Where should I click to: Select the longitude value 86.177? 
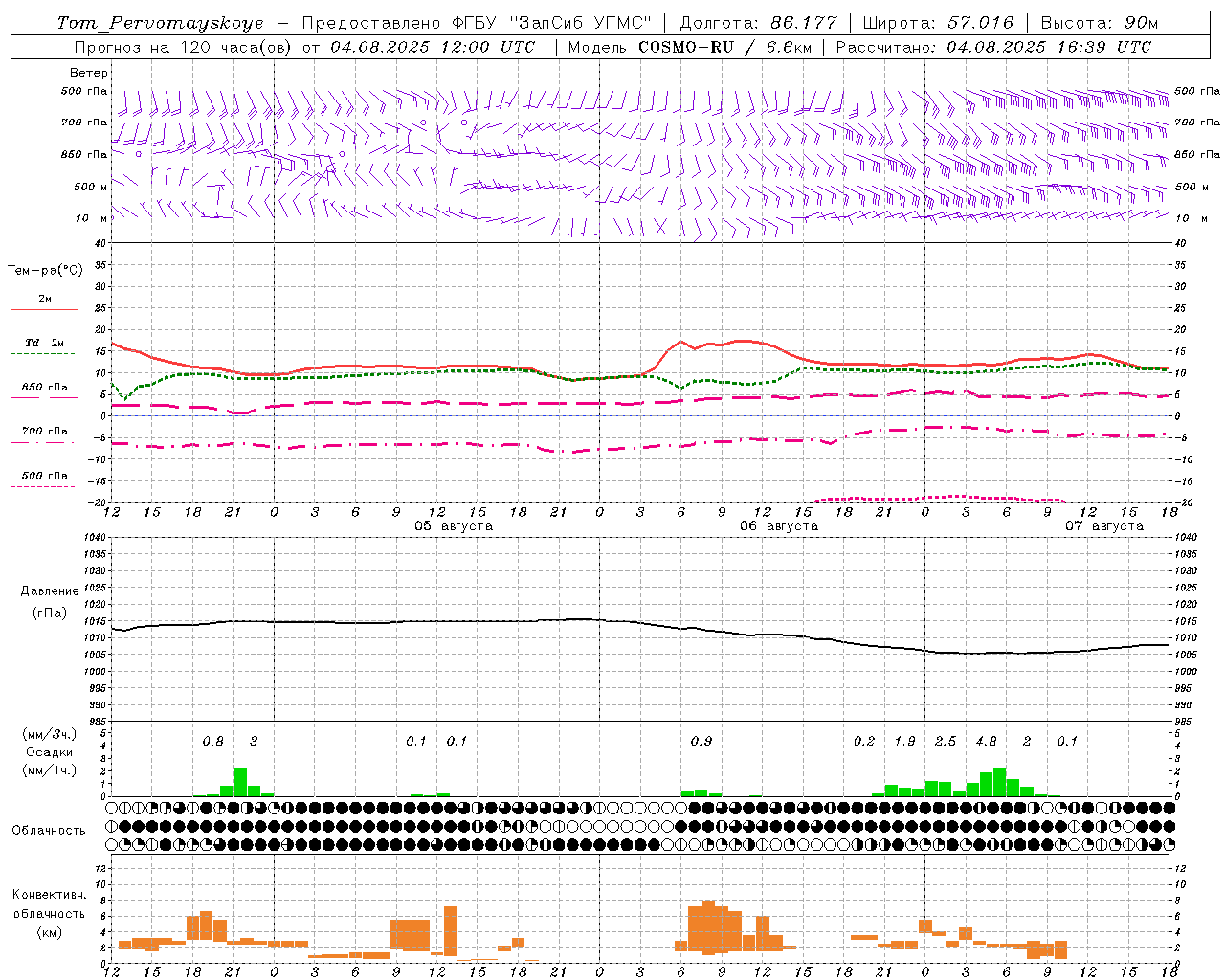(x=804, y=23)
